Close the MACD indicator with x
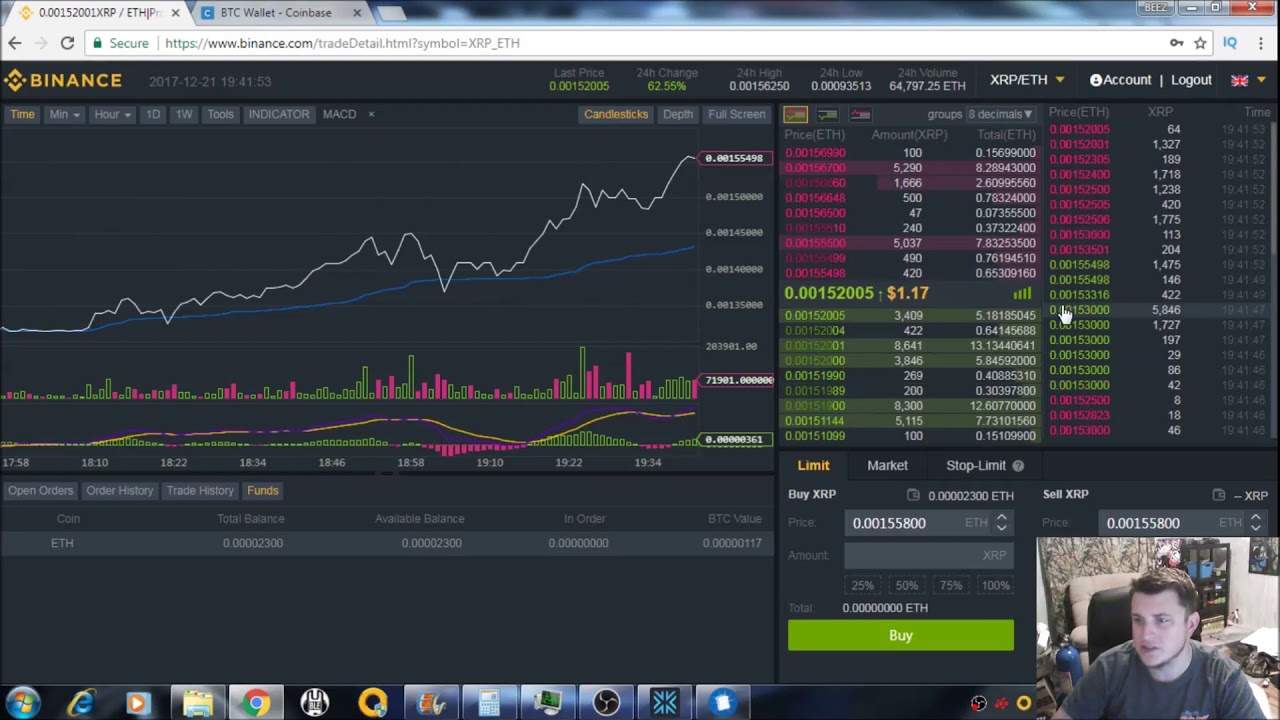The image size is (1280, 720). [371, 114]
